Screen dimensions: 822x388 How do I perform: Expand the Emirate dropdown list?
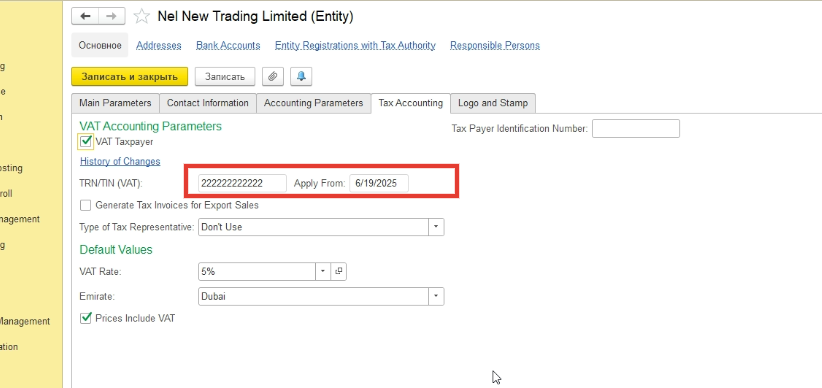click(x=436, y=296)
